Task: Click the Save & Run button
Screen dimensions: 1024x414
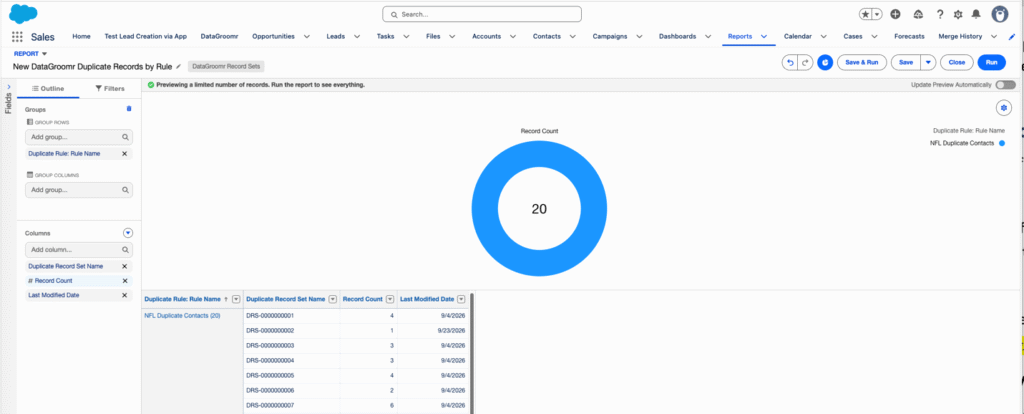Action: pos(862,63)
